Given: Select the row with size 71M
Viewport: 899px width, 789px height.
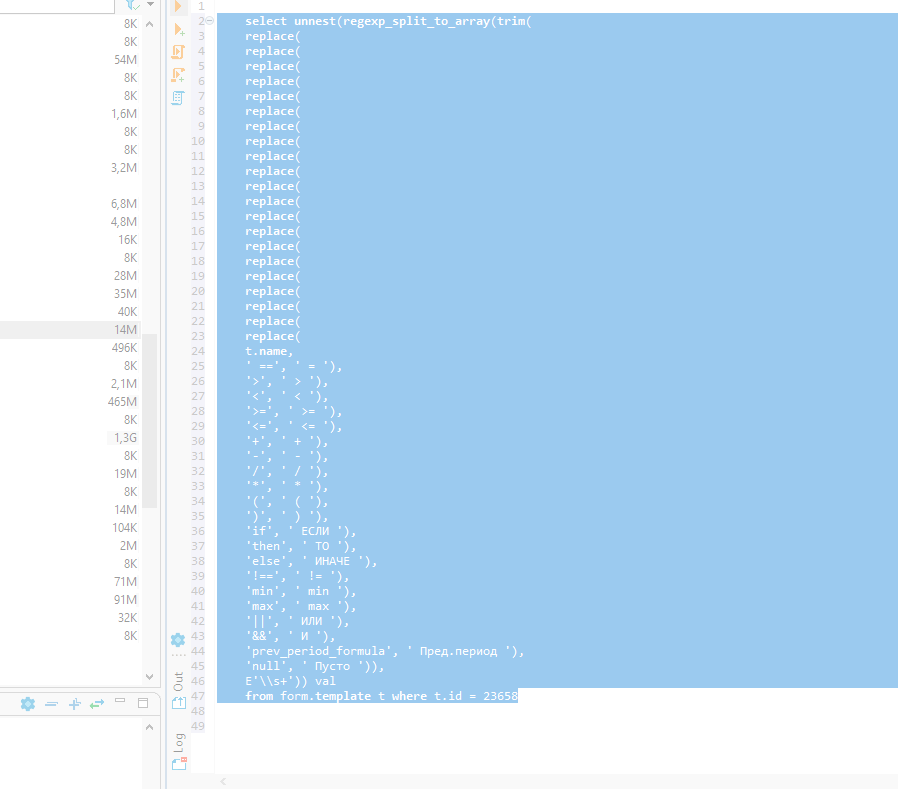Looking at the screenshot, I should (x=70, y=581).
